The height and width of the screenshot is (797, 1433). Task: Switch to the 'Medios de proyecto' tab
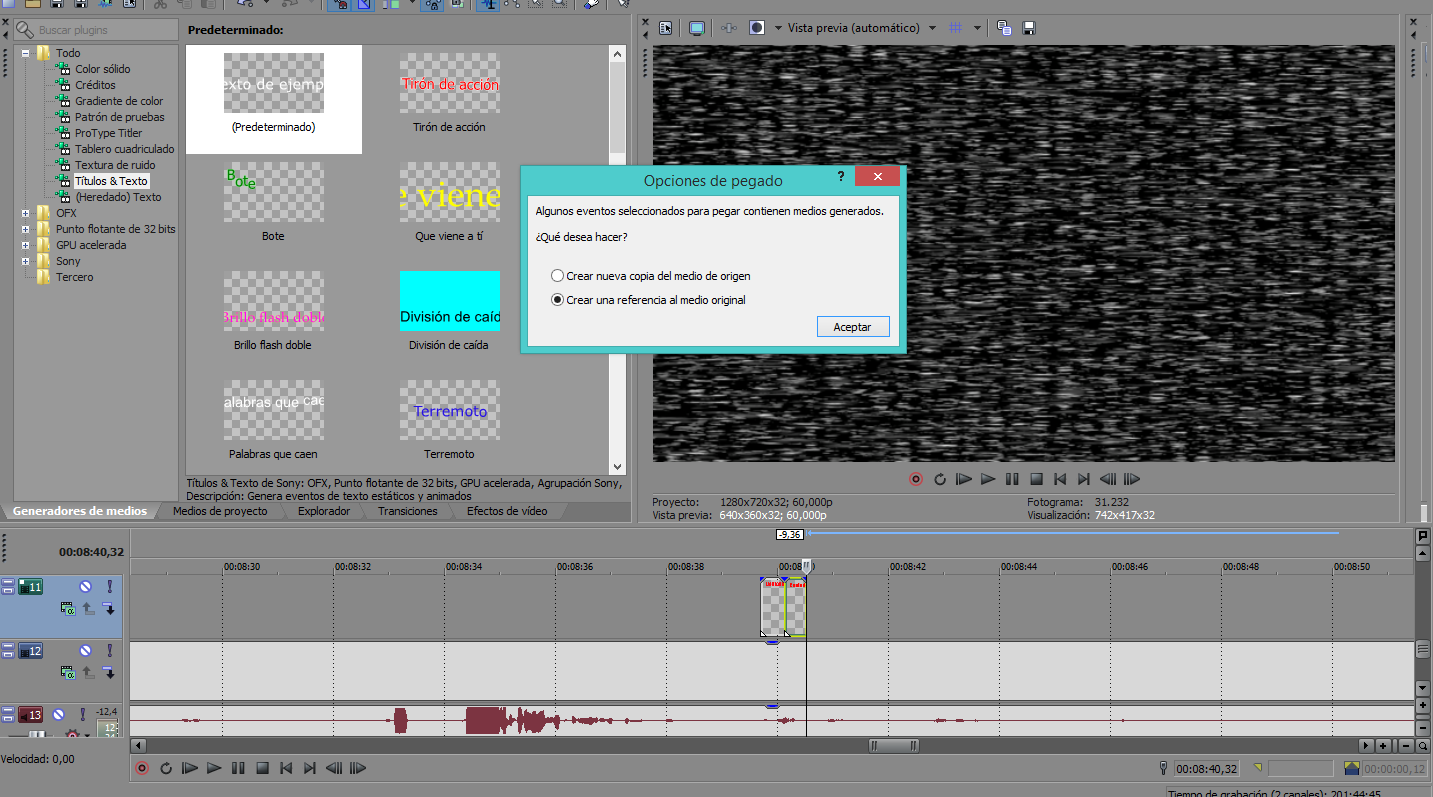pos(220,511)
